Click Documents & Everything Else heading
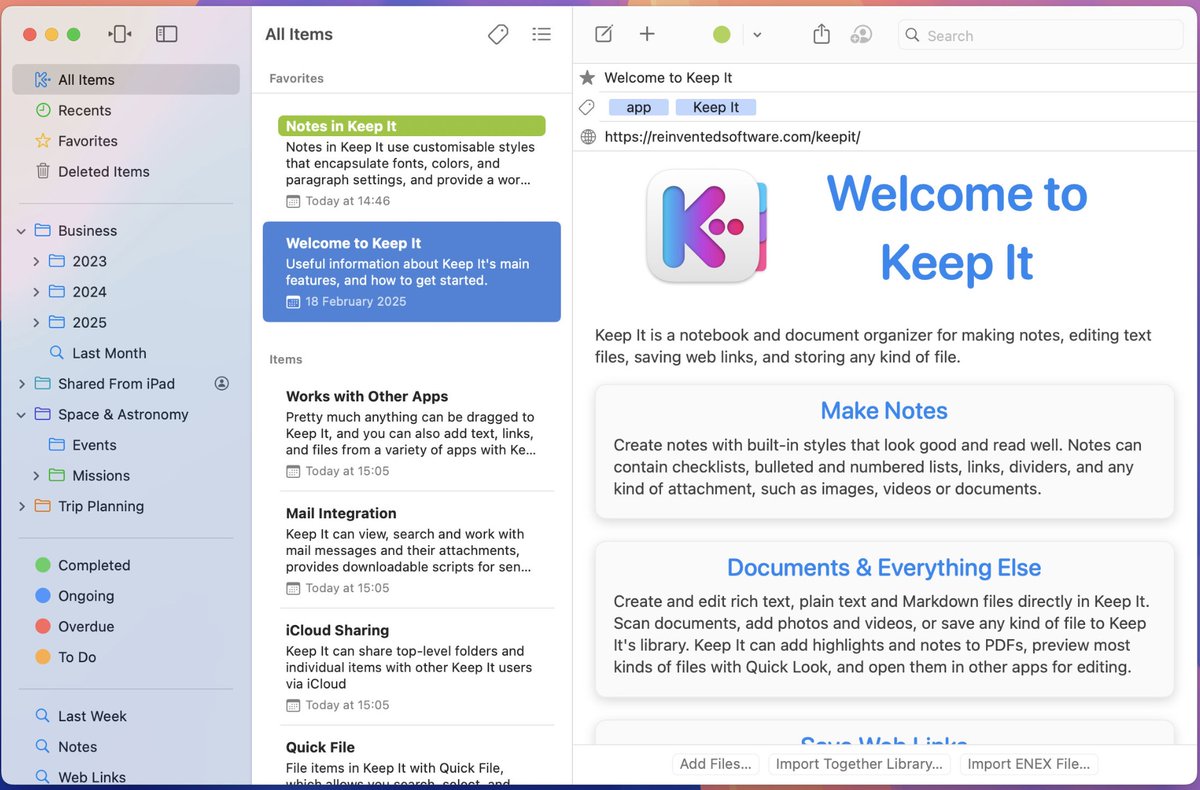The width and height of the screenshot is (1200, 790). (x=884, y=568)
